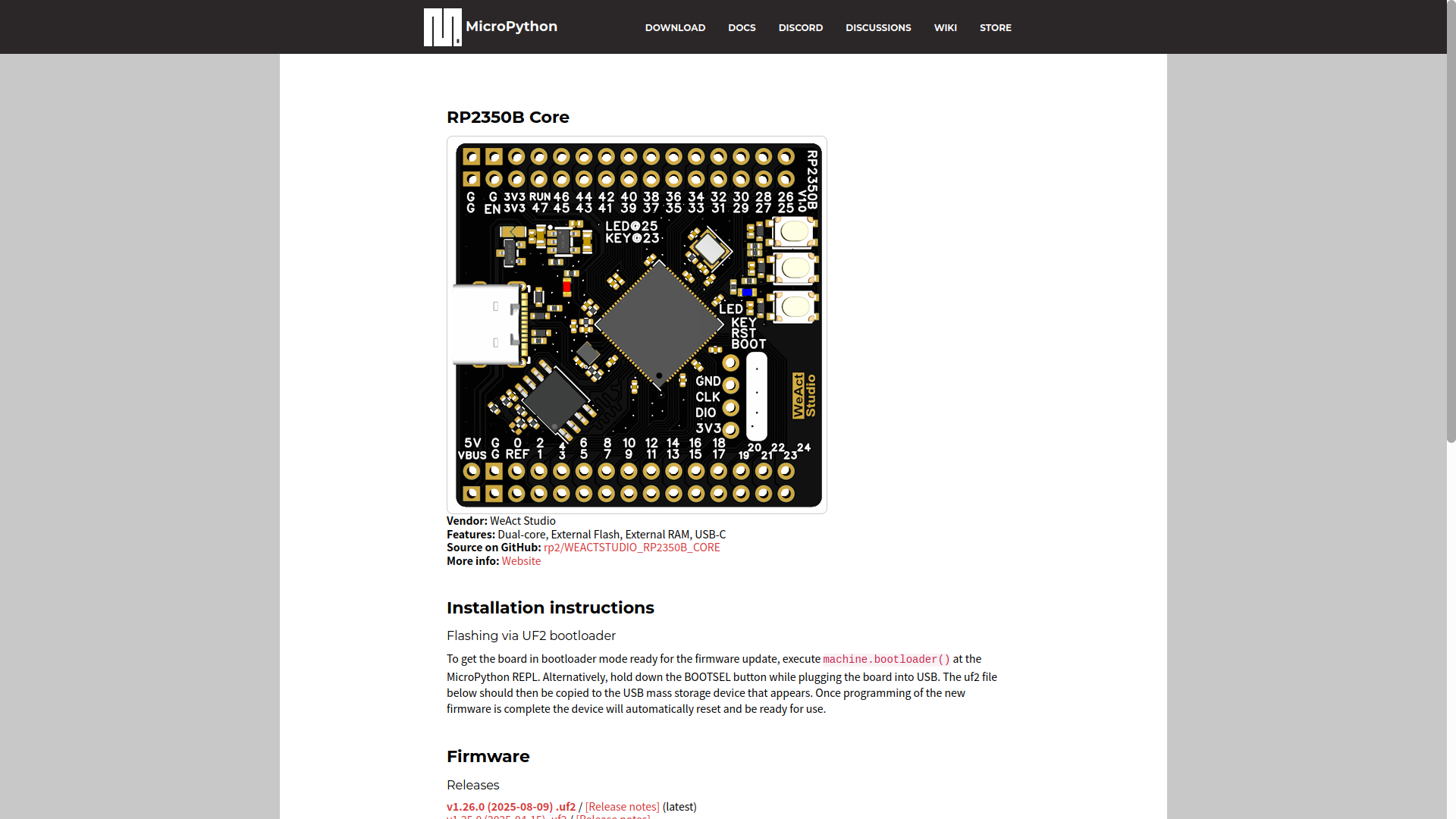Click the machine.bootloader() code snippet

click(886, 660)
